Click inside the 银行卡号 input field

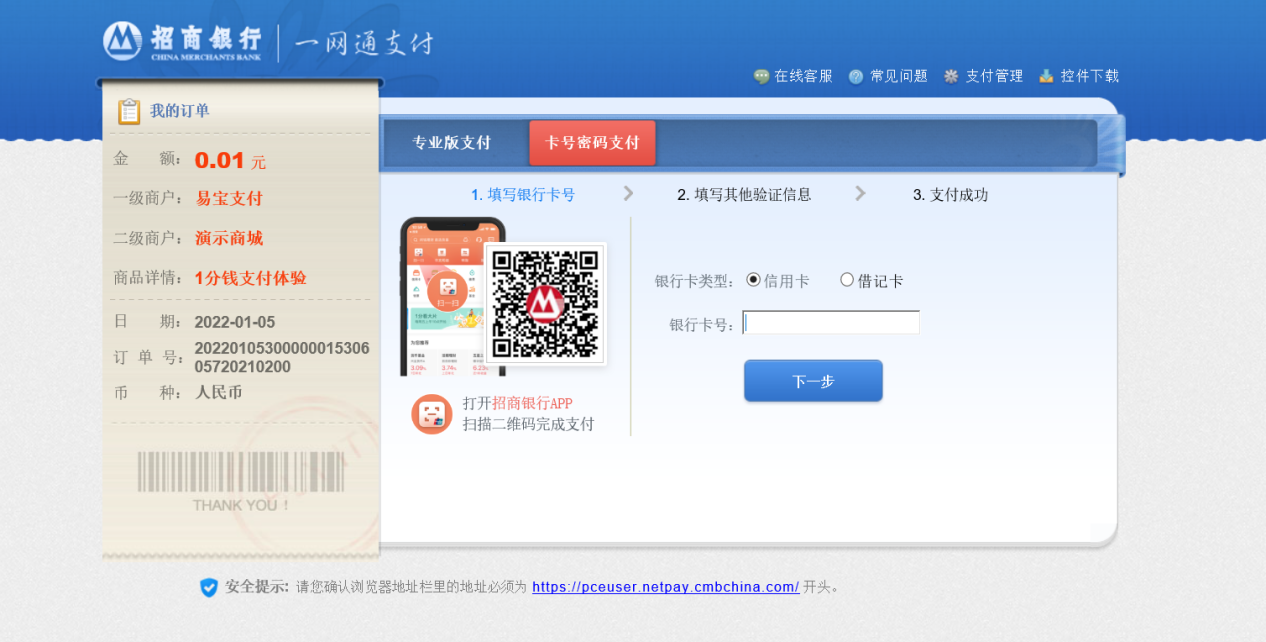[830, 322]
